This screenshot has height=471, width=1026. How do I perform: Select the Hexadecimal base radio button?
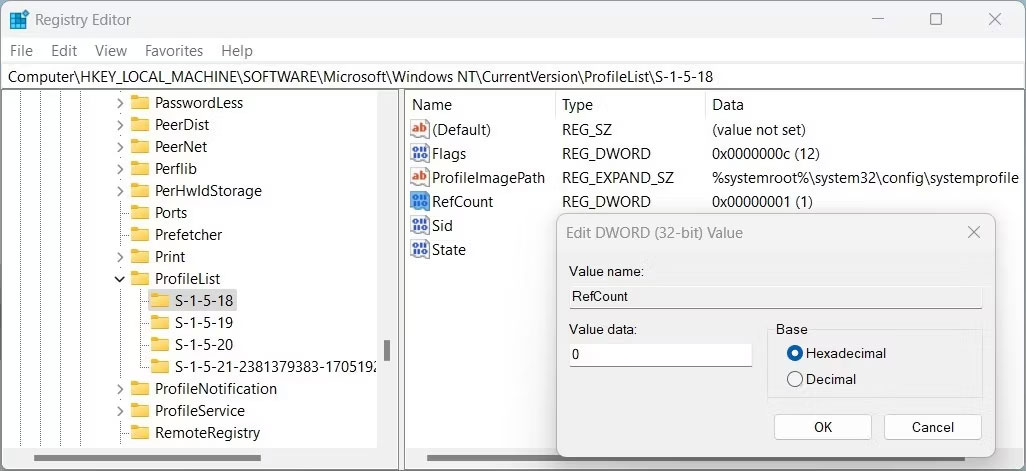tap(795, 353)
